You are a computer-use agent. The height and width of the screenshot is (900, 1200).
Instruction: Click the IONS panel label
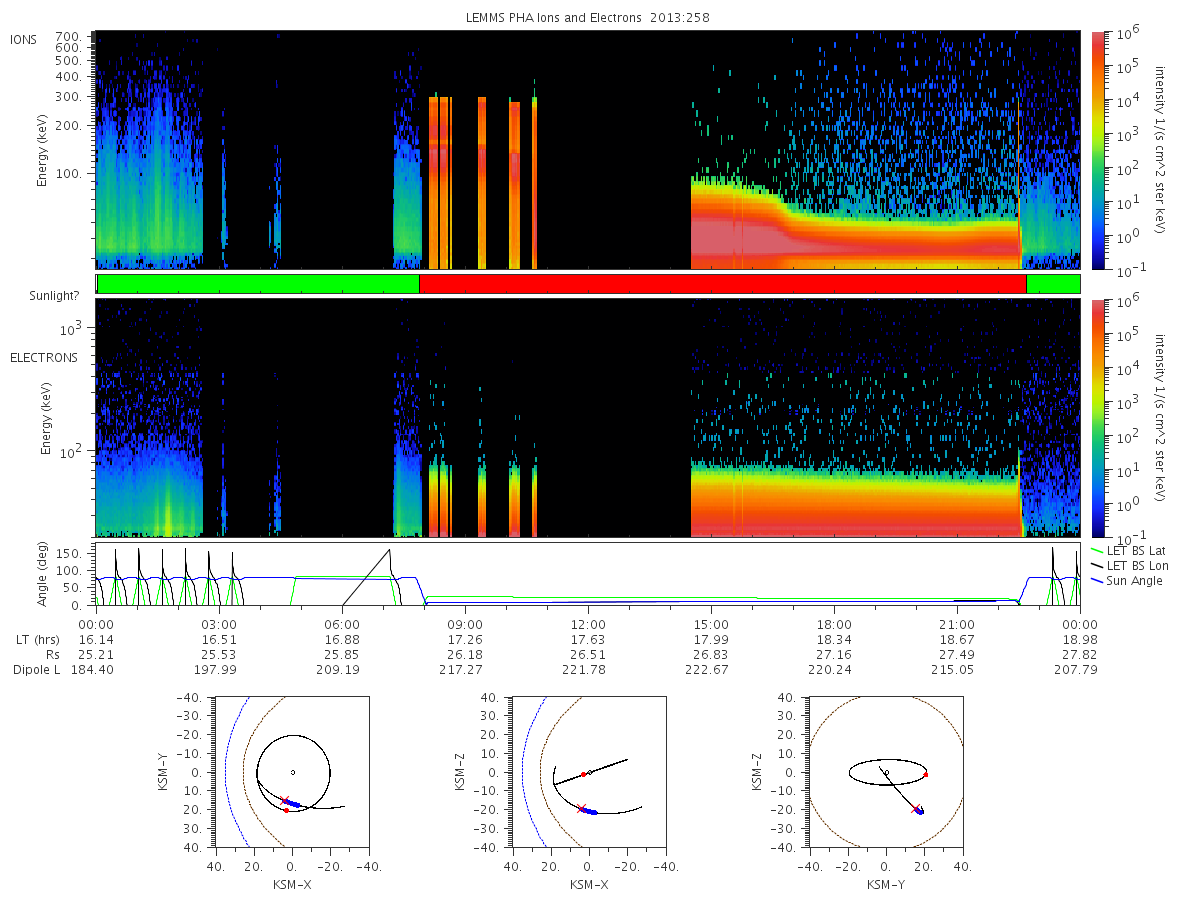25,39
